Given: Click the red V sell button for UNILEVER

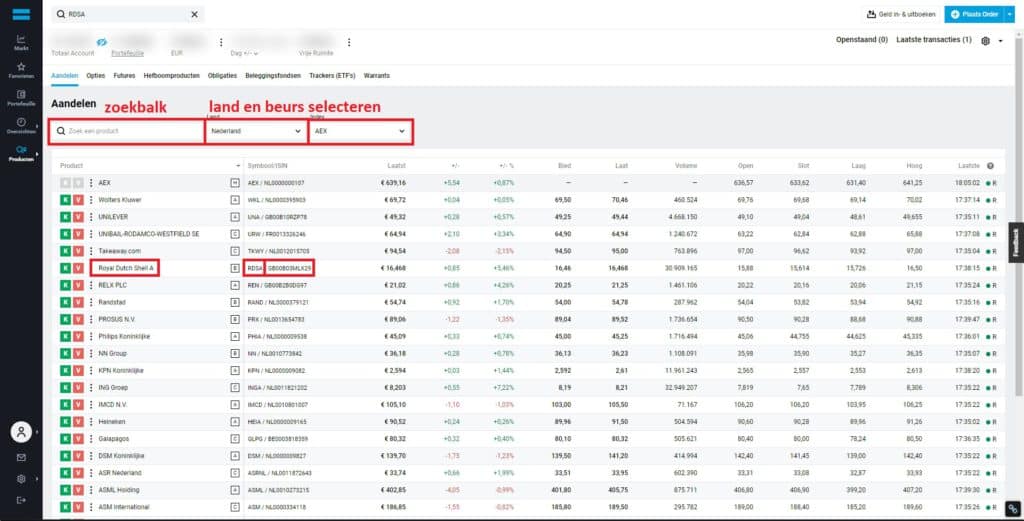Looking at the screenshot, I should (x=78, y=217).
